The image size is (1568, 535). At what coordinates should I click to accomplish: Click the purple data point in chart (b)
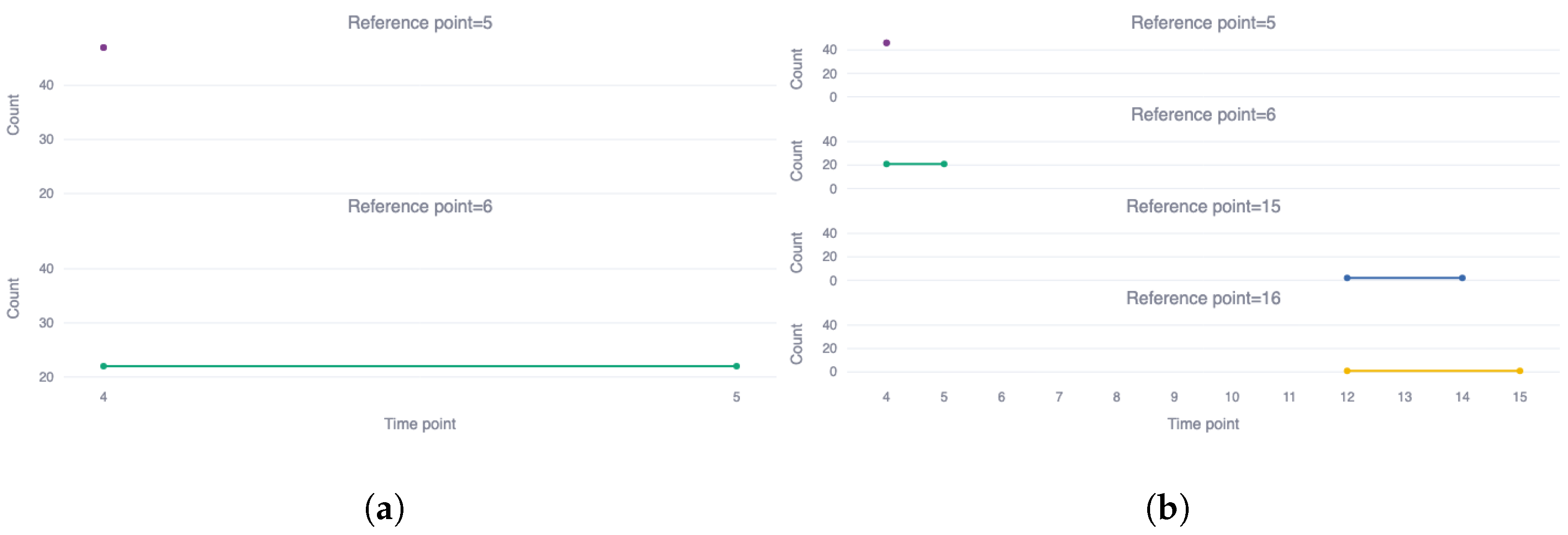coord(886,42)
